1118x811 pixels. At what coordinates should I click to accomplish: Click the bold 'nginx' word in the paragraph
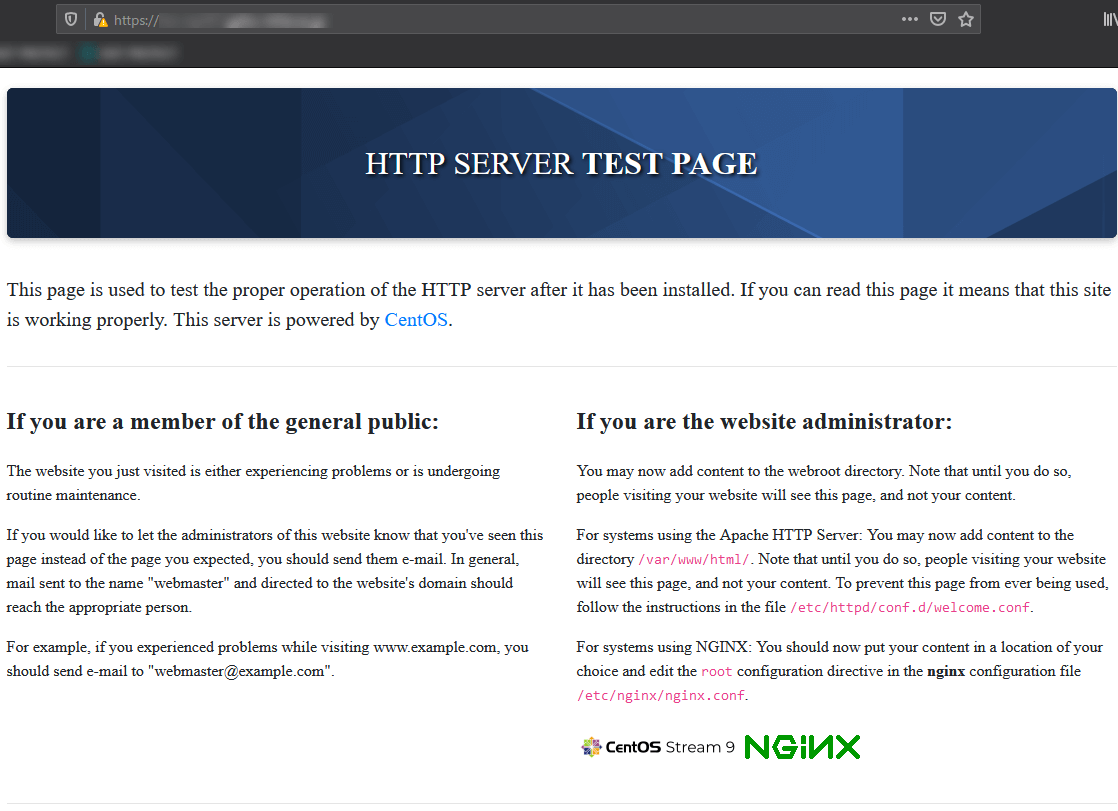(945, 671)
